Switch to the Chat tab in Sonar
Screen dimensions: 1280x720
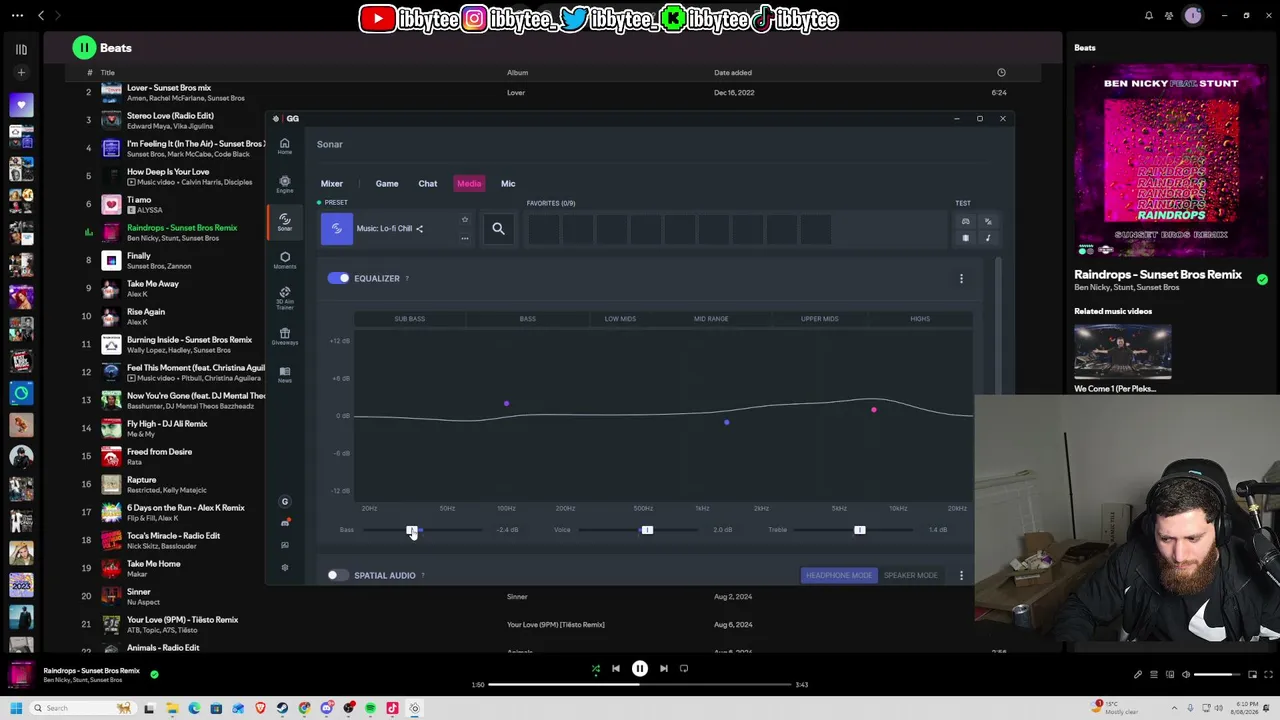point(428,184)
